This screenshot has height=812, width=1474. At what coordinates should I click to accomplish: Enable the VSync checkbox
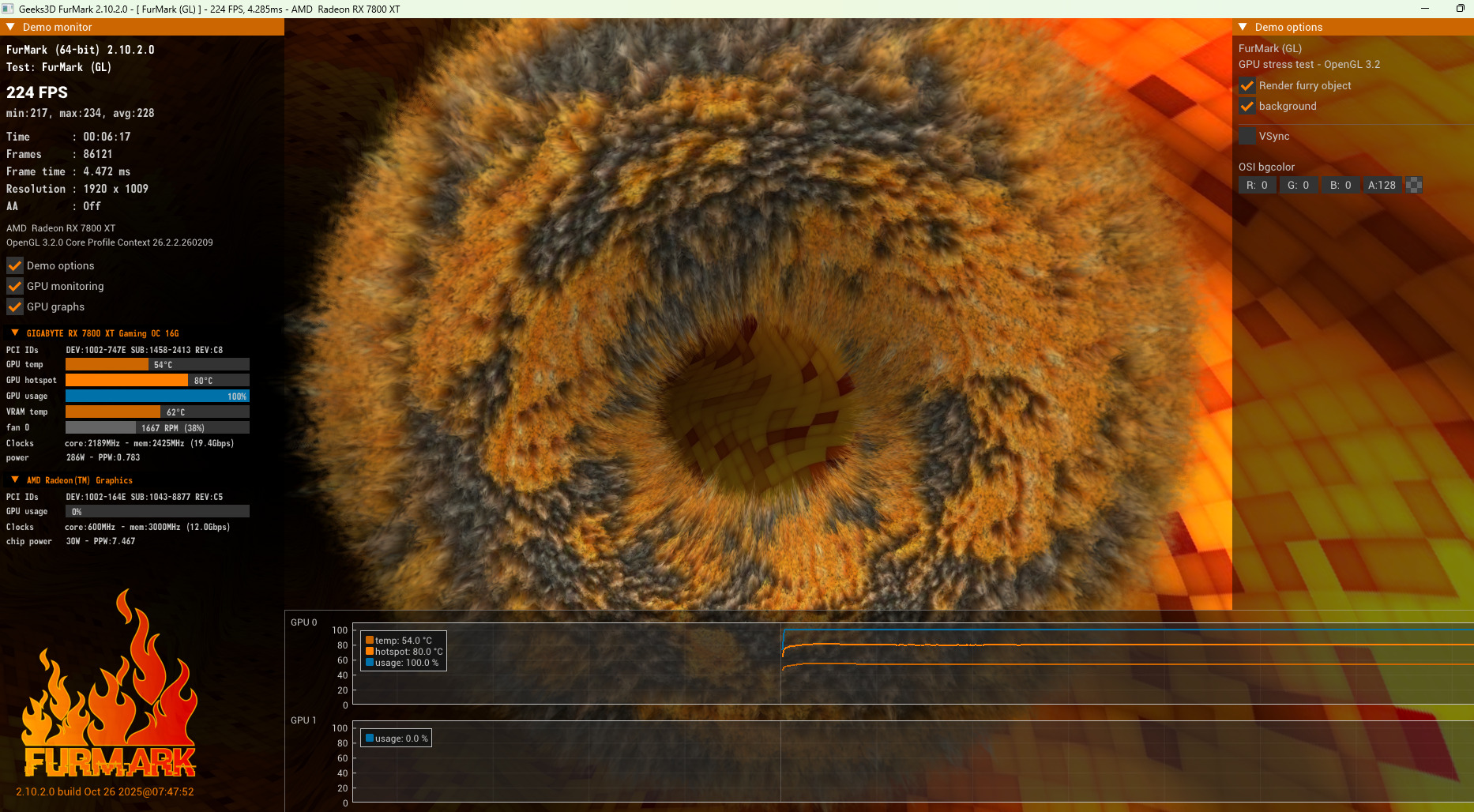tap(1247, 136)
